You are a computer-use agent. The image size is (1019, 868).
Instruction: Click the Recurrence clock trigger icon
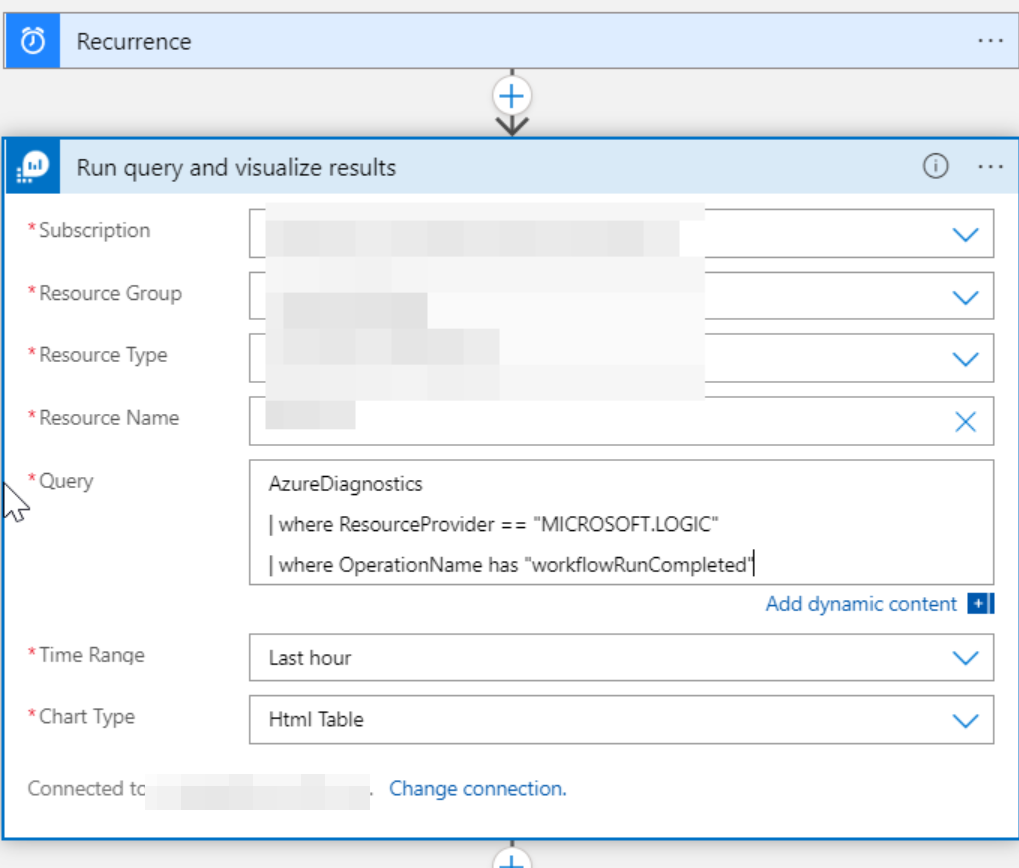coord(33,41)
